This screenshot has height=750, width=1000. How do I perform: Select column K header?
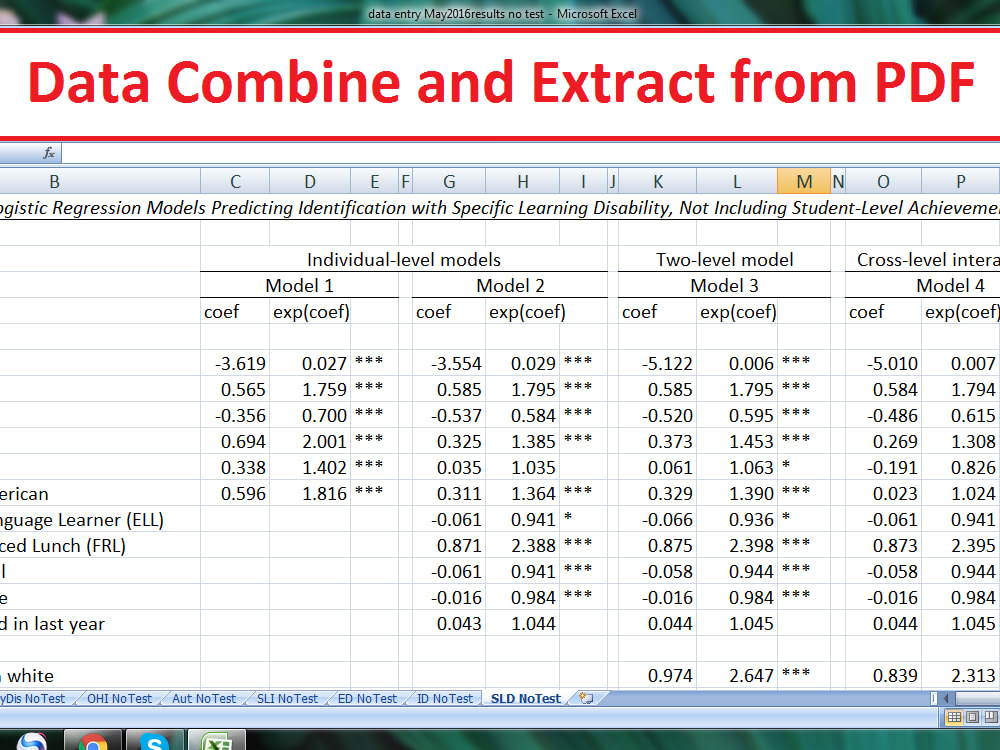pyautogui.click(x=658, y=182)
